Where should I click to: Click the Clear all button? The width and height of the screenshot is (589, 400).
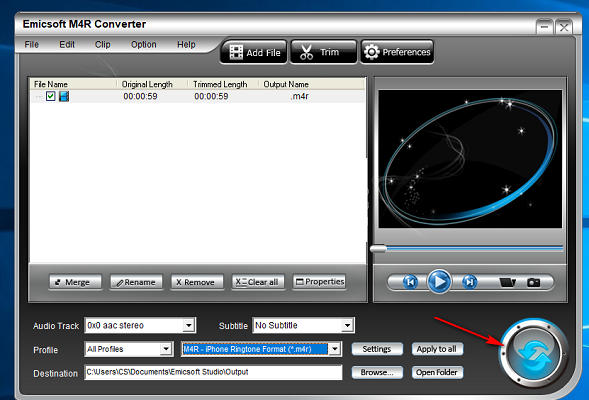257,282
